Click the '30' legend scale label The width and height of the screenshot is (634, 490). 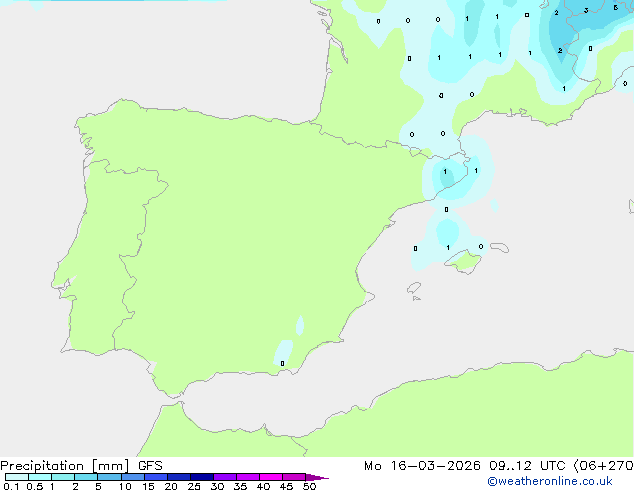point(217,486)
